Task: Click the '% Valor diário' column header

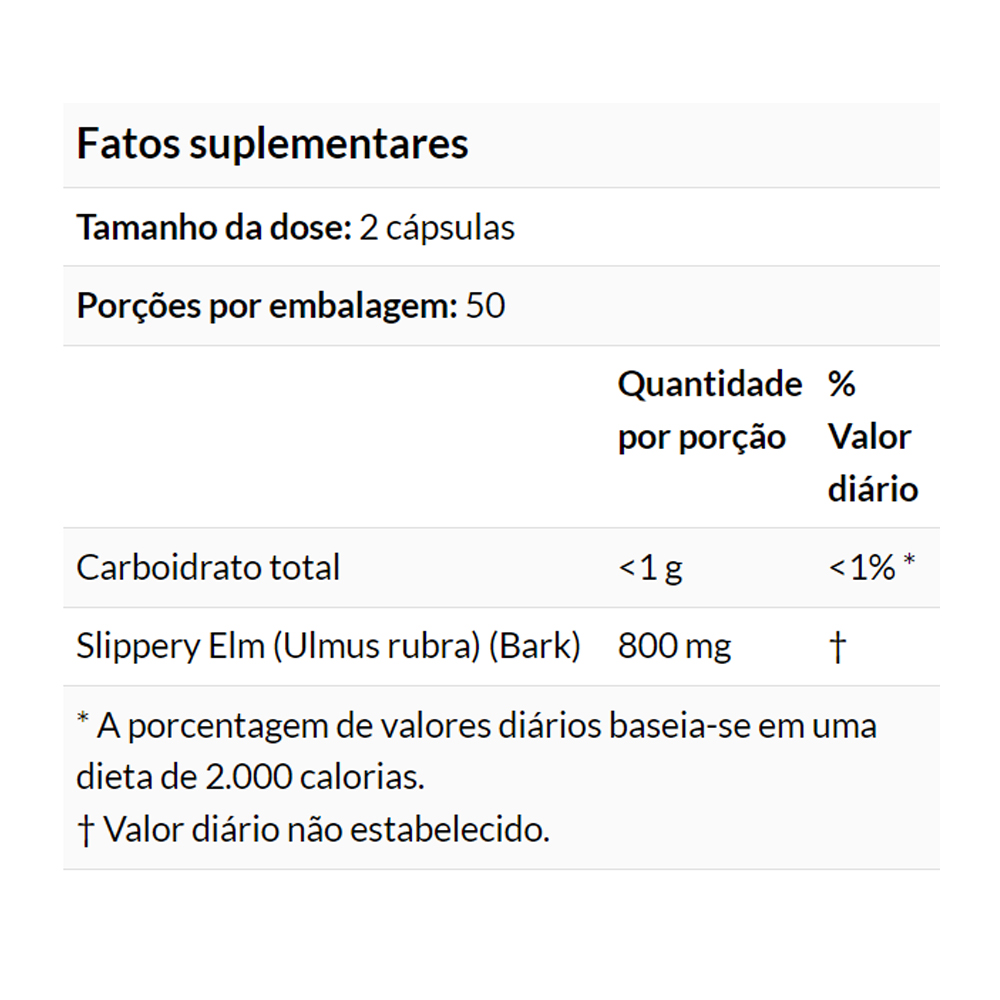Action: click(872, 437)
